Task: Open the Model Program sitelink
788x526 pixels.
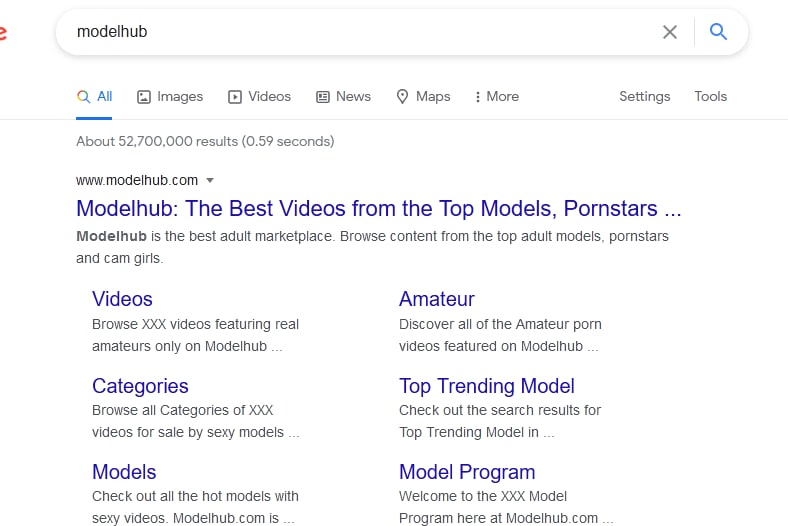Action: [467, 472]
